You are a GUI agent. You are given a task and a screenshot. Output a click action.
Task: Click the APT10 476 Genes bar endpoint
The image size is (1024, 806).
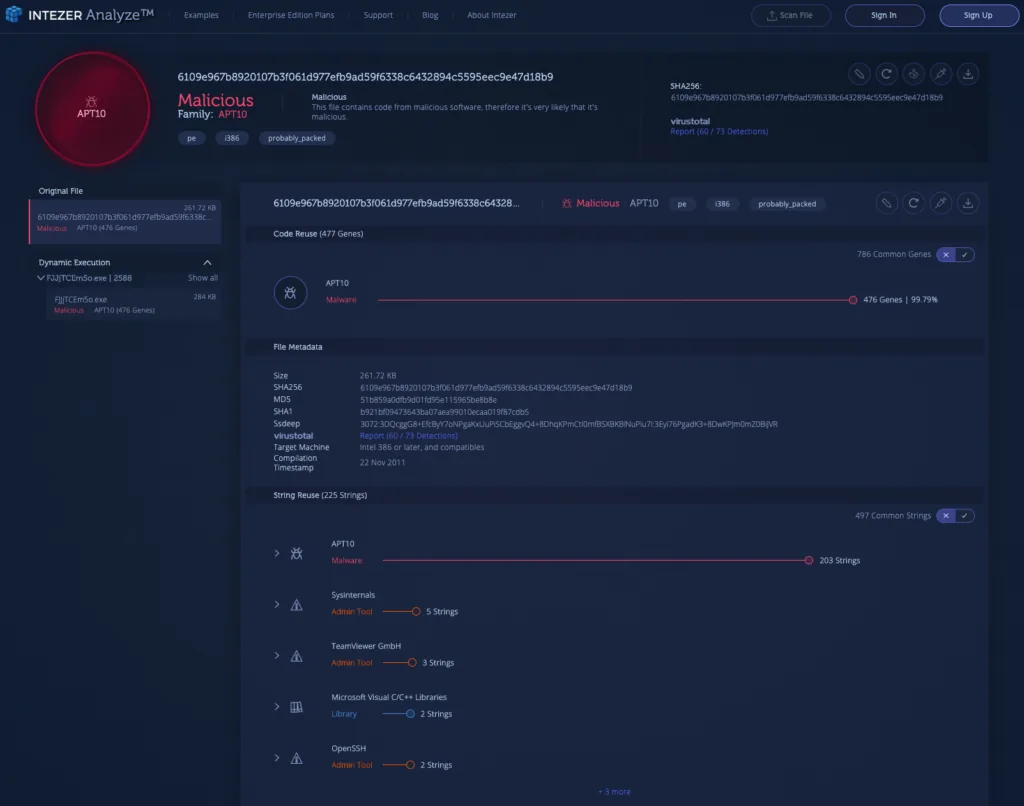852,300
